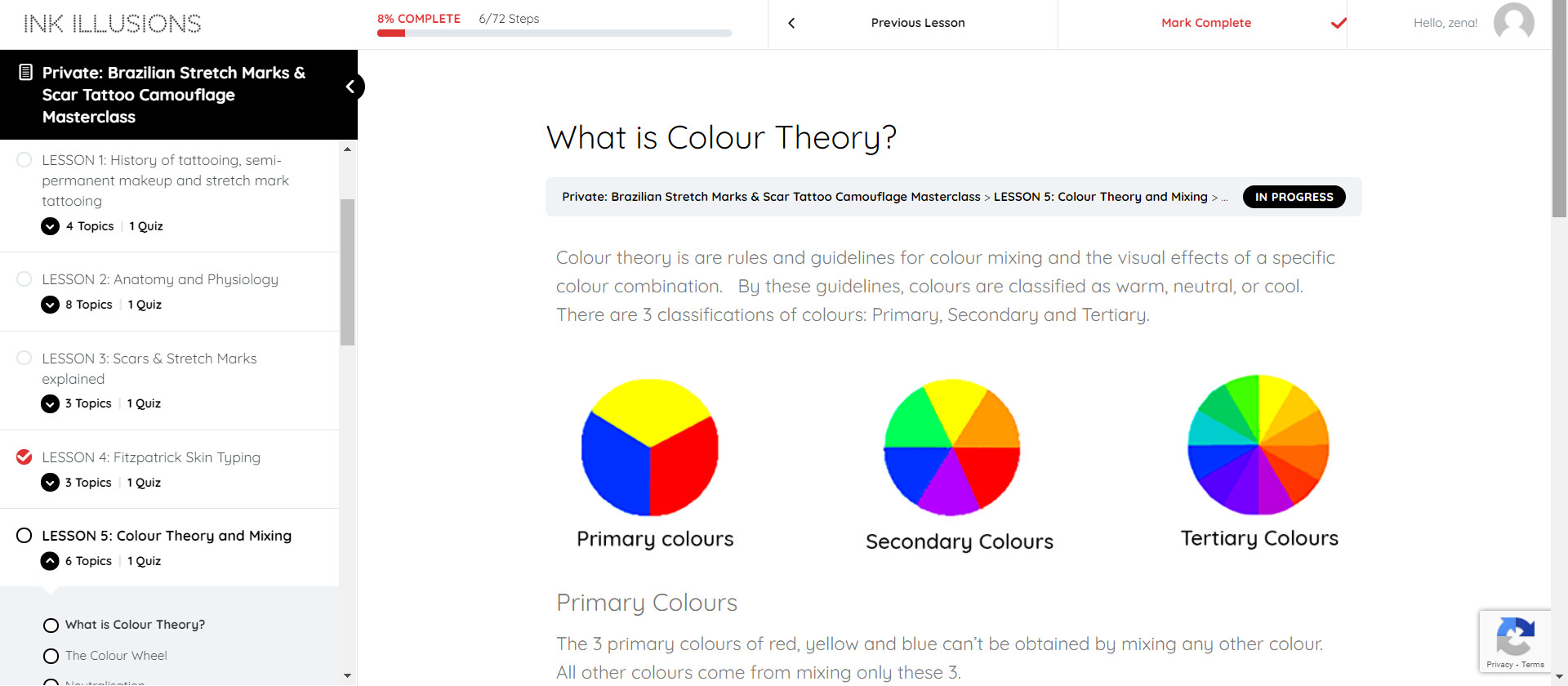The height and width of the screenshot is (686, 1568).
Task: Click the red completed check on Lesson 4
Action: (x=24, y=457)
